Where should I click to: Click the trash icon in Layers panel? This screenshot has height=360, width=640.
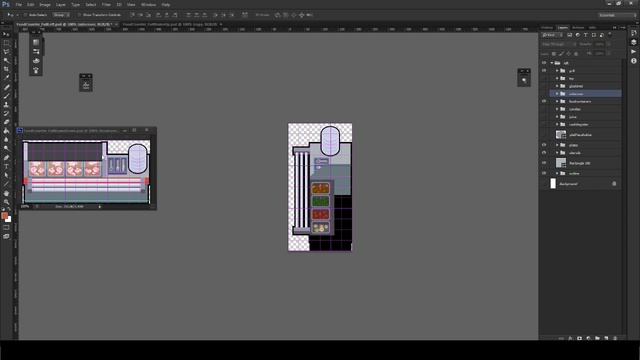tap(615, 338)
